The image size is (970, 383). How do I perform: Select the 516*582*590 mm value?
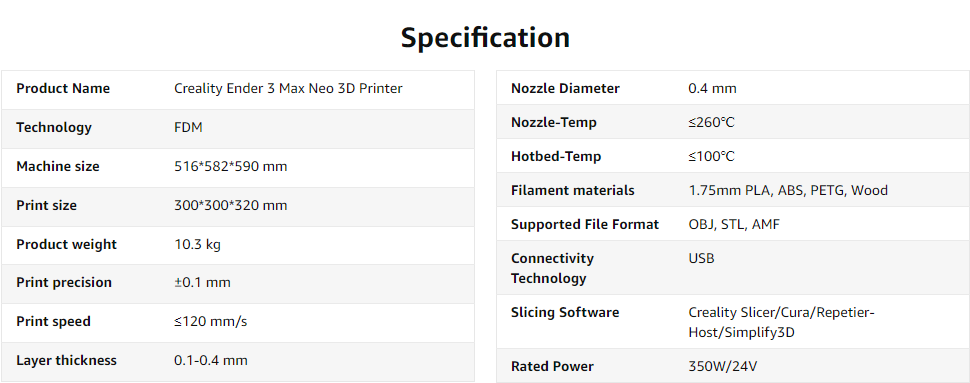pyautogui.click(x=231, y=166)
